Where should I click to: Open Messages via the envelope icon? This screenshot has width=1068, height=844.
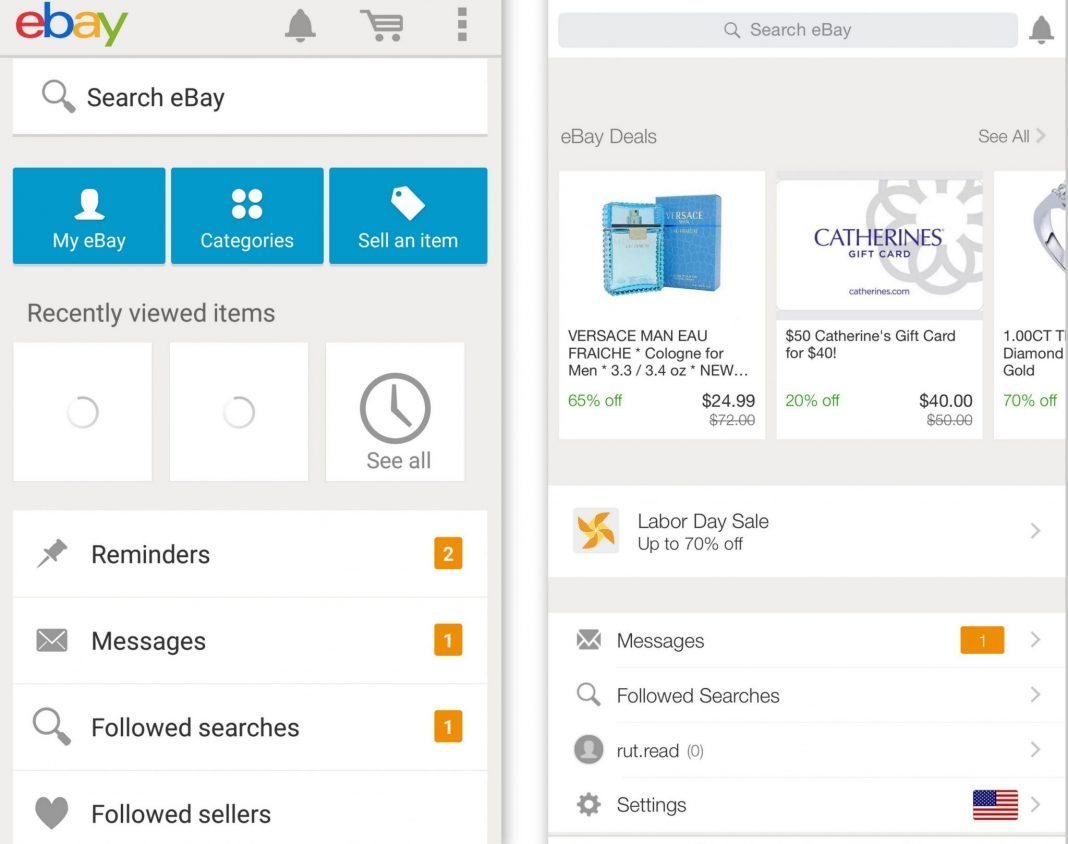pyautogui.click(x=52, y=640)
